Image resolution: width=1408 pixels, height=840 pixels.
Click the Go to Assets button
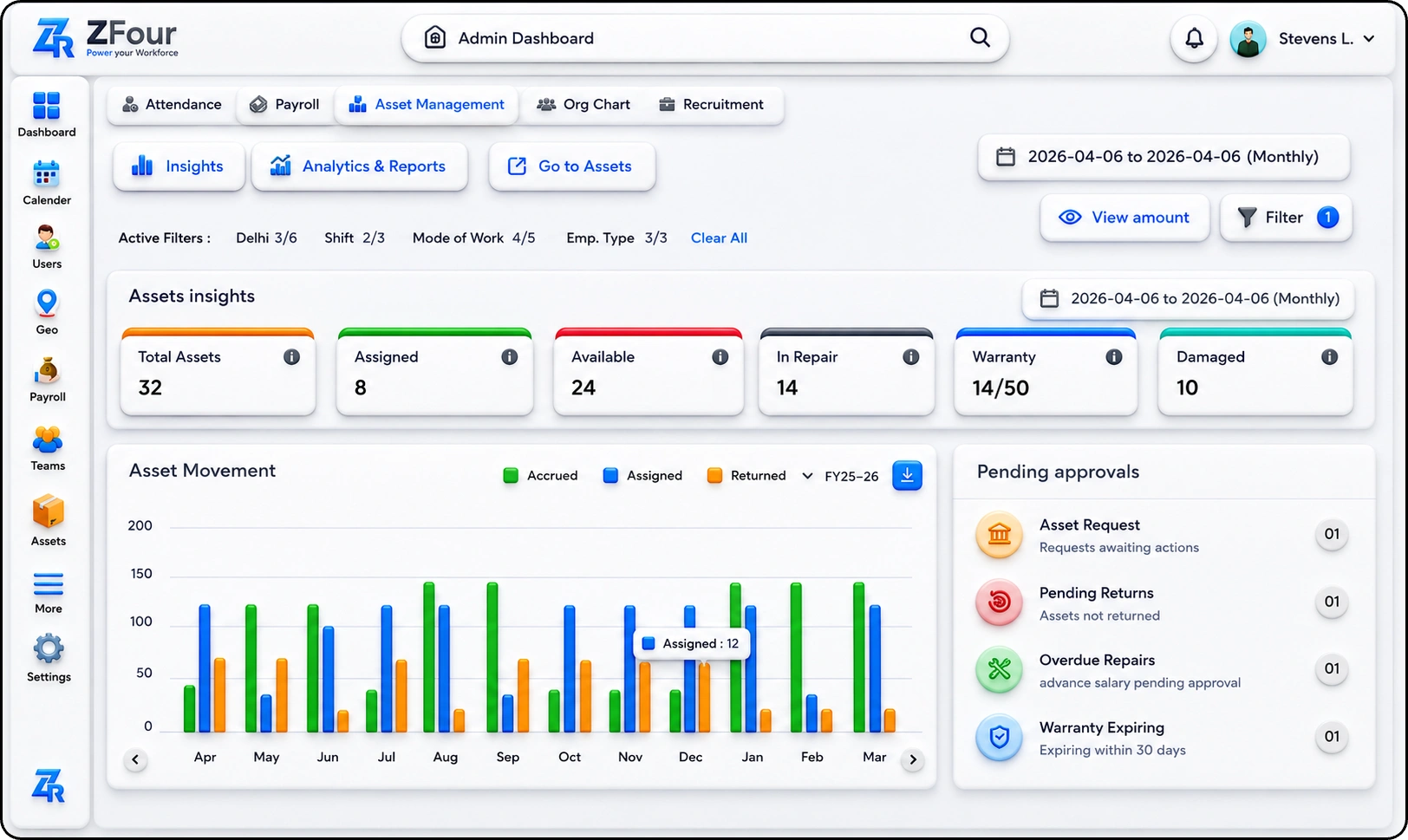(571, 166)
